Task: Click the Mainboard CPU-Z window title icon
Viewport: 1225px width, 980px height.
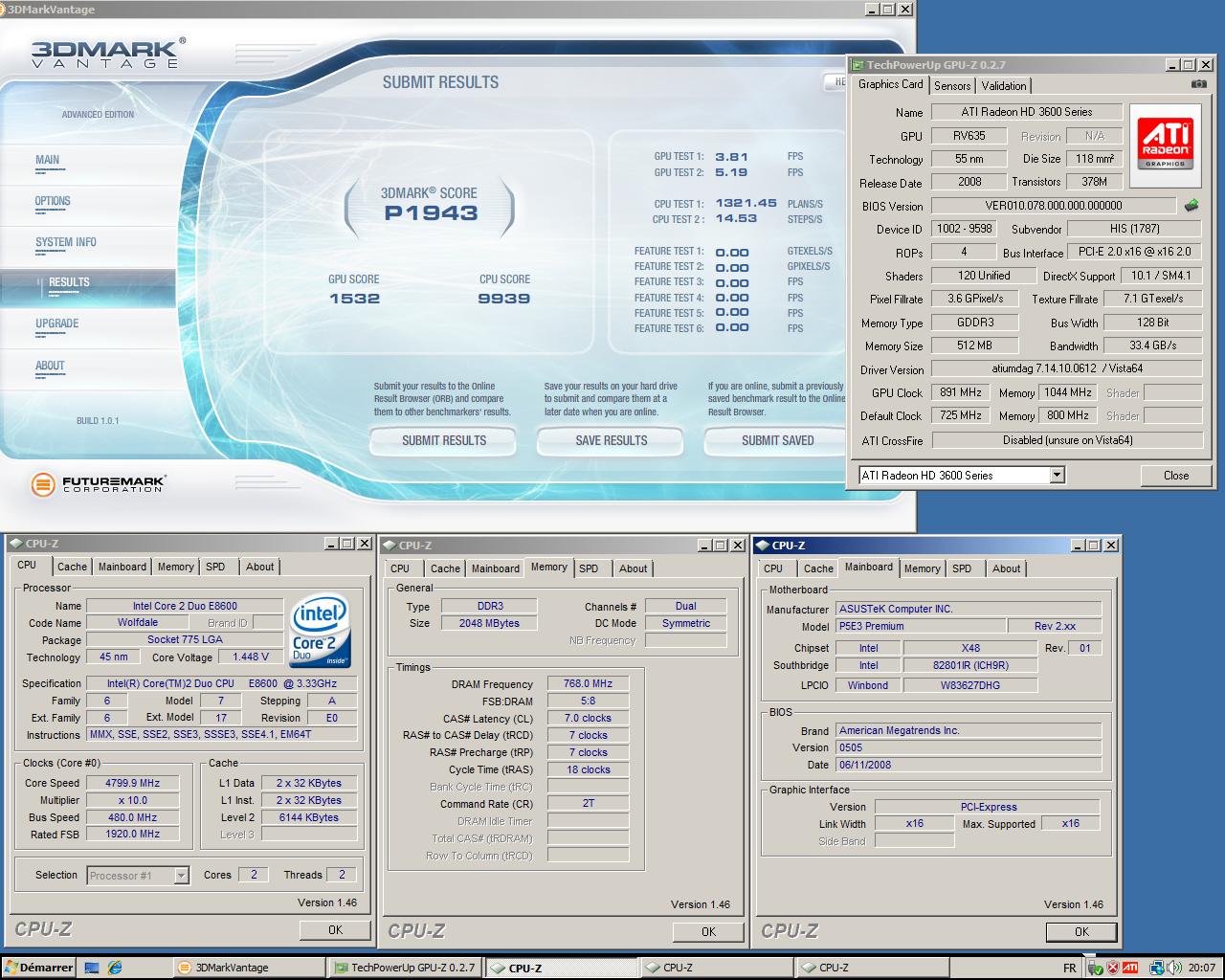Action: 762,546
